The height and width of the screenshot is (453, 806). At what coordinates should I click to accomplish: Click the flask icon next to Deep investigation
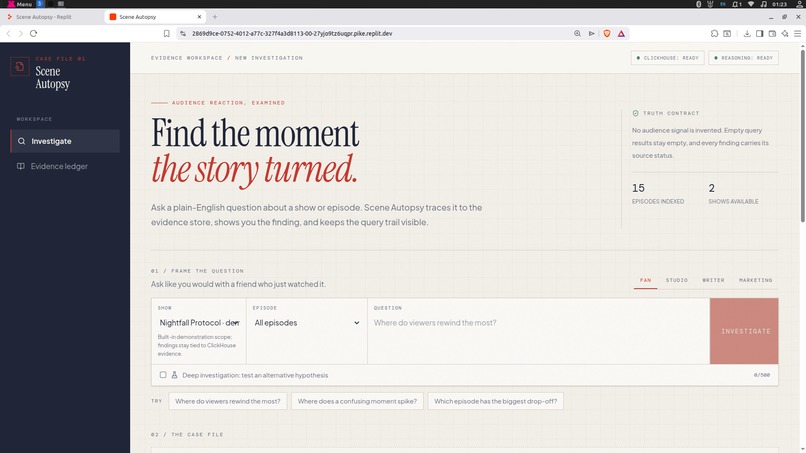(174, 375)
